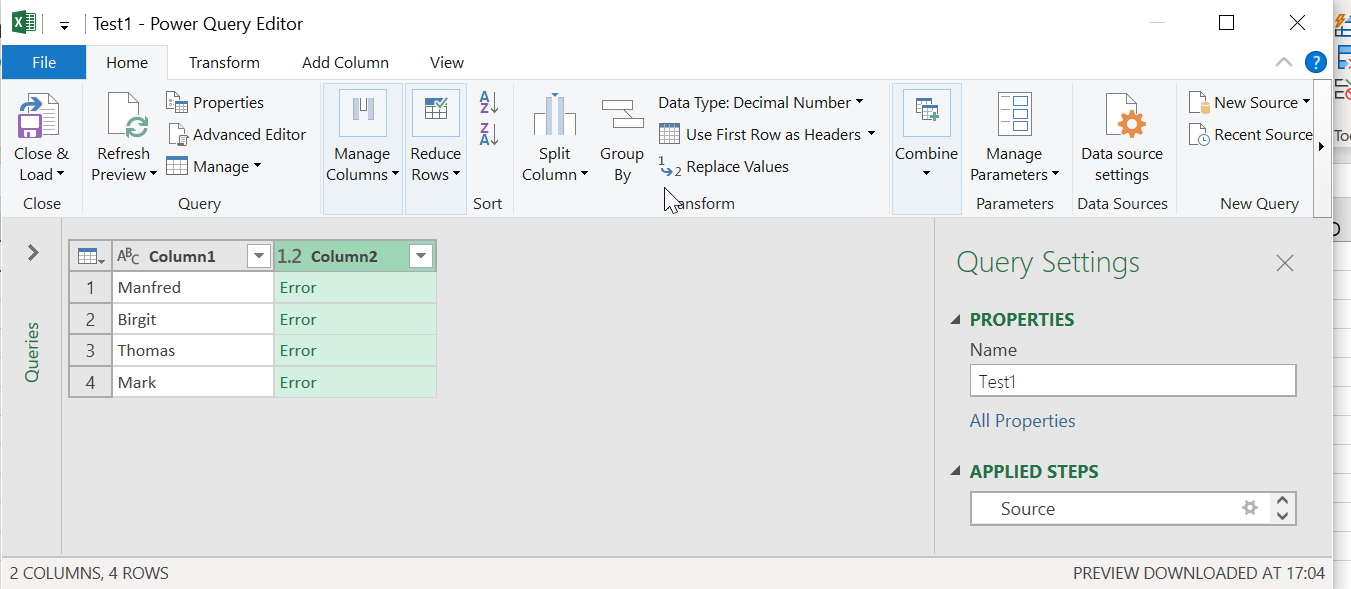Open the Advanced Editor
Screen dimensions: 1351x589
pyautogui.click(x=237, y=134)
